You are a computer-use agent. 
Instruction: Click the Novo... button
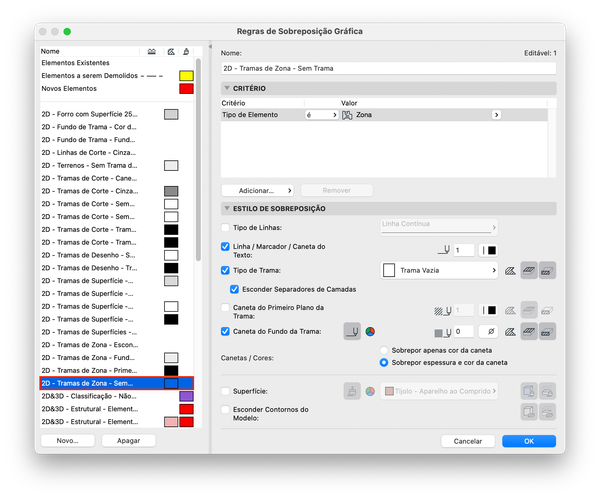[67, 441]
